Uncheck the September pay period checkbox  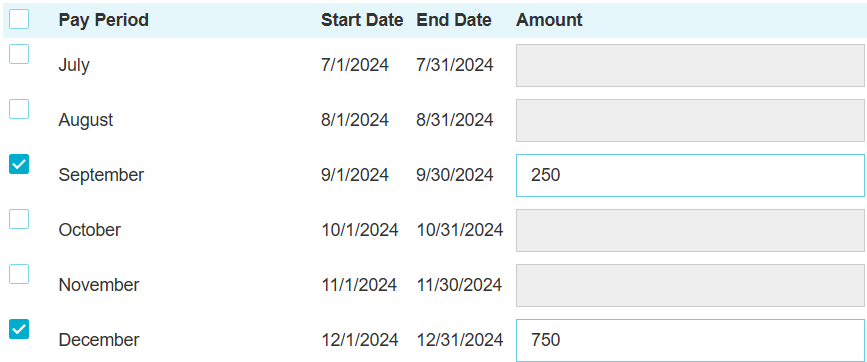coord(19,164)
